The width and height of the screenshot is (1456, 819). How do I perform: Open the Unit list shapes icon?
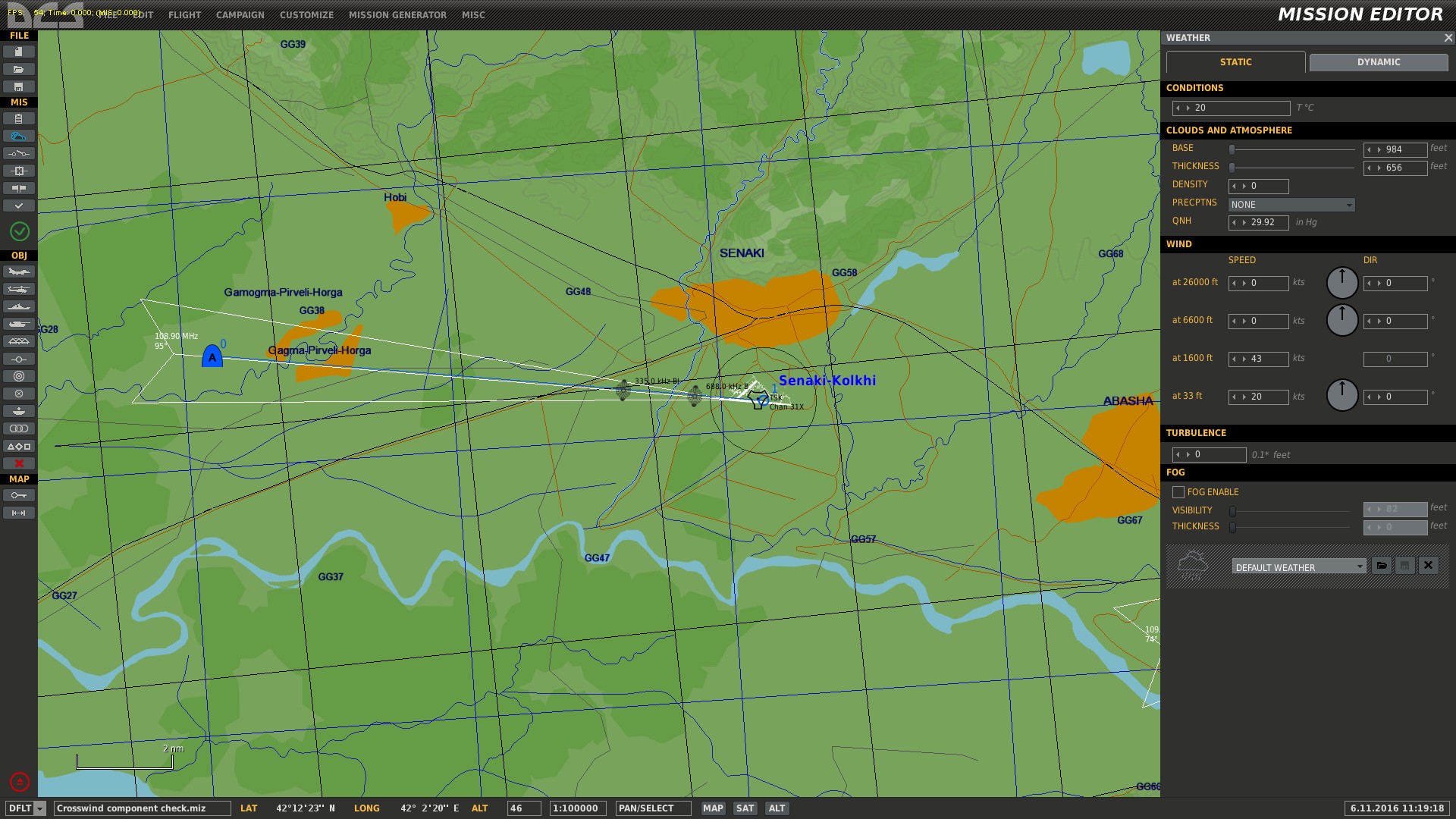click(x=19, y=446)
